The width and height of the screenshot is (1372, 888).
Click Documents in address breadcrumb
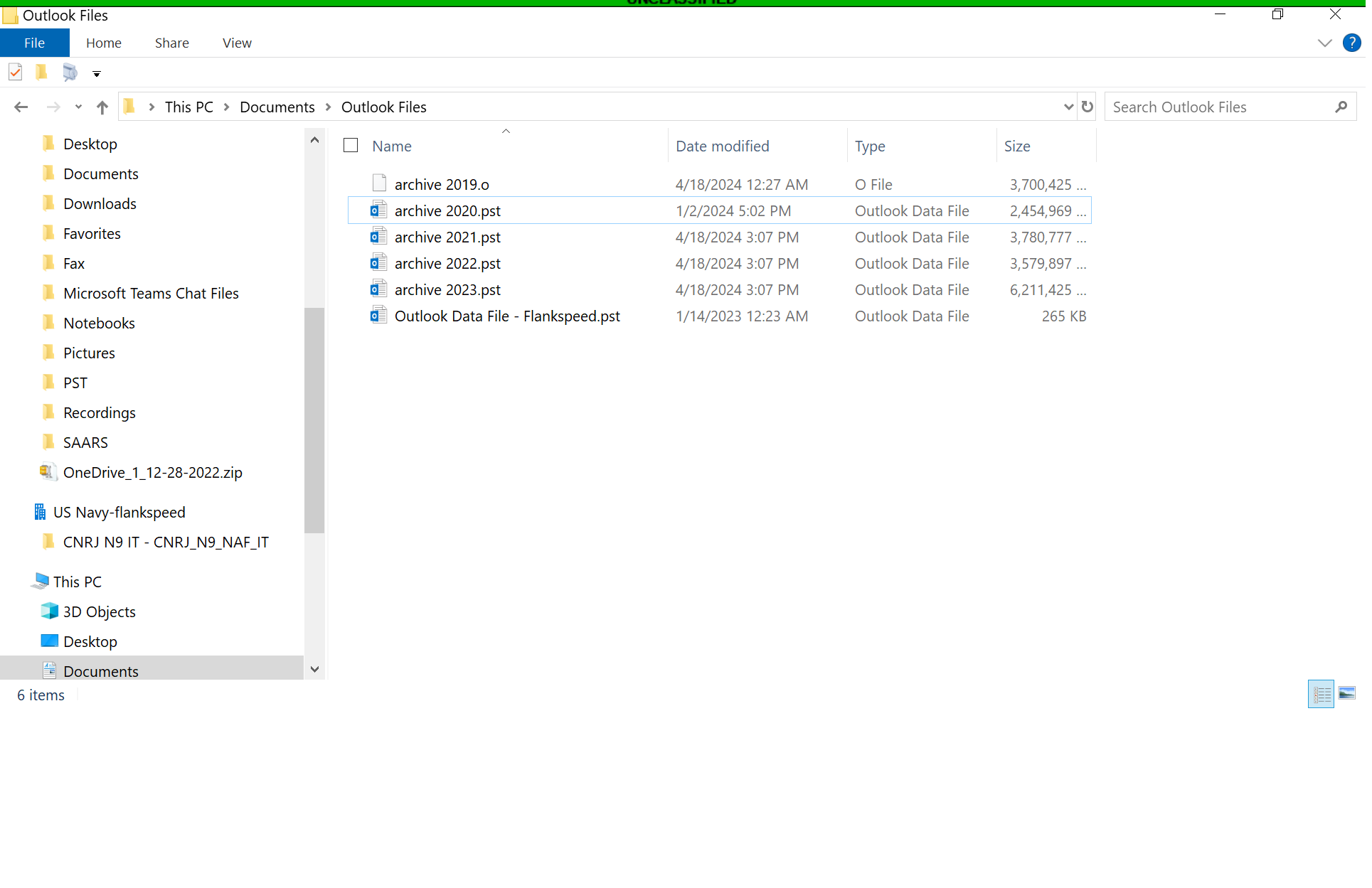(x=278, y=107)
